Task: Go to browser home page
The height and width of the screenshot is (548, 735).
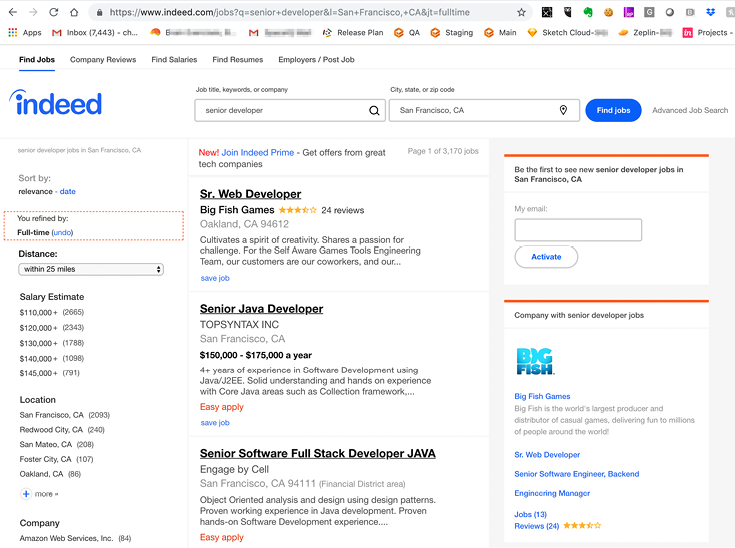Action: 74,13
